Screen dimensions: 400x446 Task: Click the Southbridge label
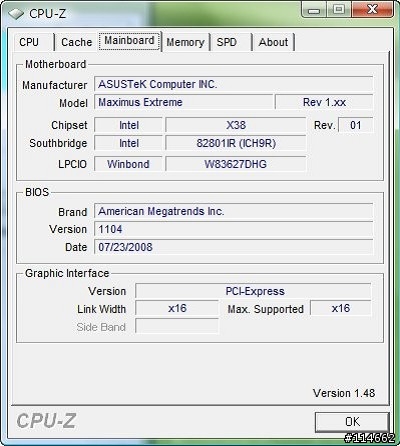click(x=58, y=143)
